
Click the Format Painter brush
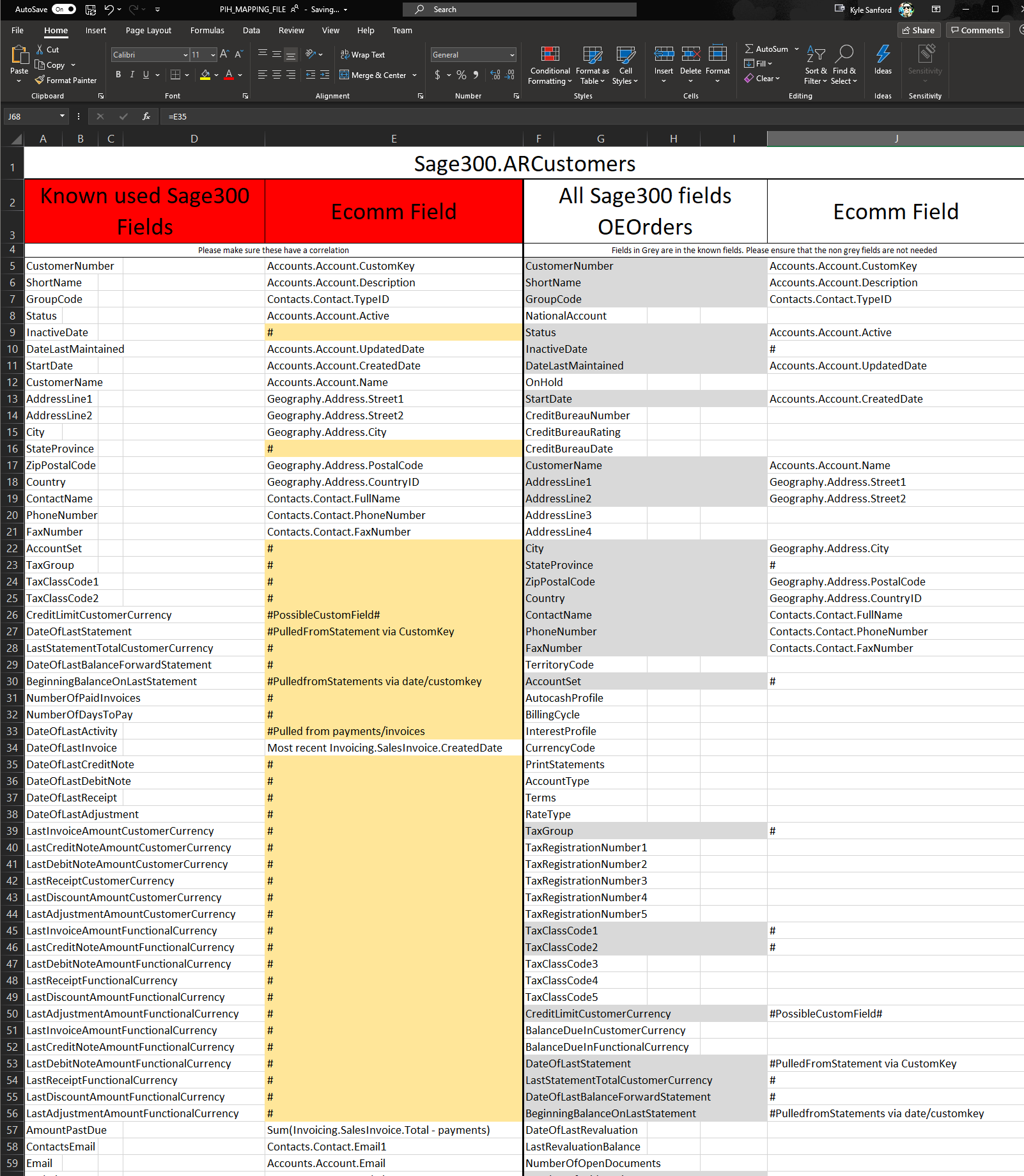click(x=40, y=80)
